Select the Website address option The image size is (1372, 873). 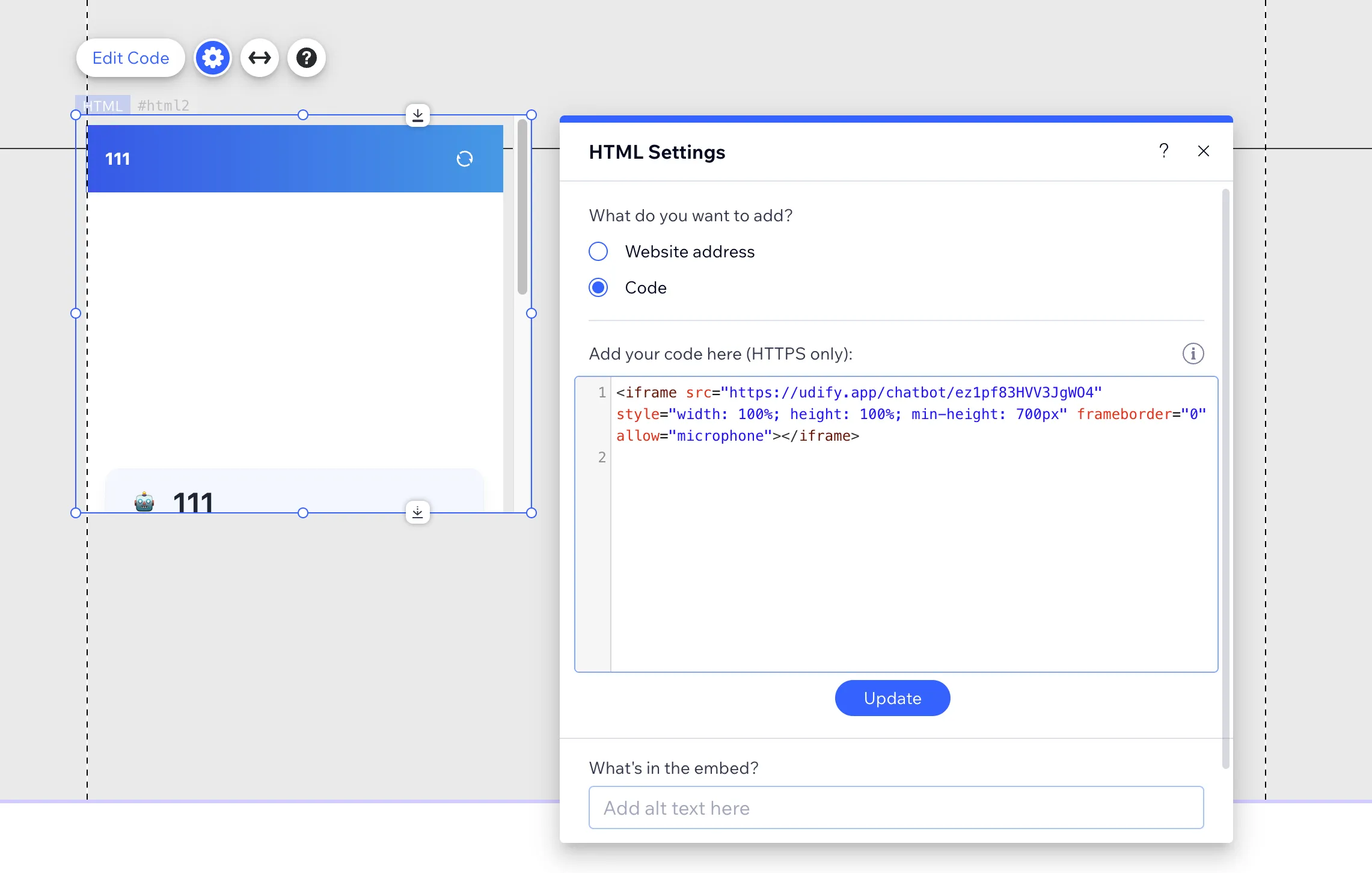(x=598, y=251)
